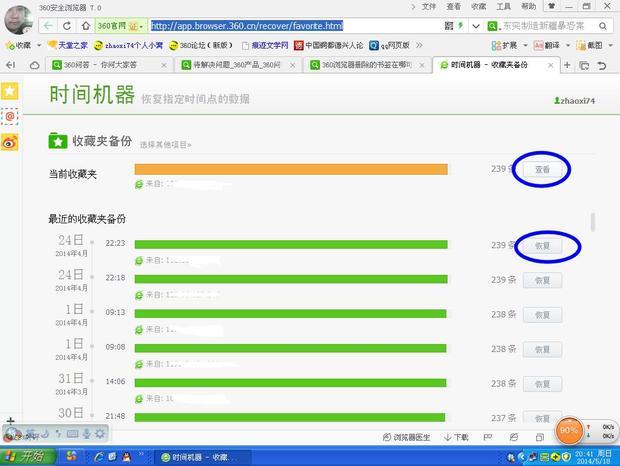This screenshot has height=466, width=620.
Task: Click the yellow star favorites sidebar icon
Action: point(9,91)
